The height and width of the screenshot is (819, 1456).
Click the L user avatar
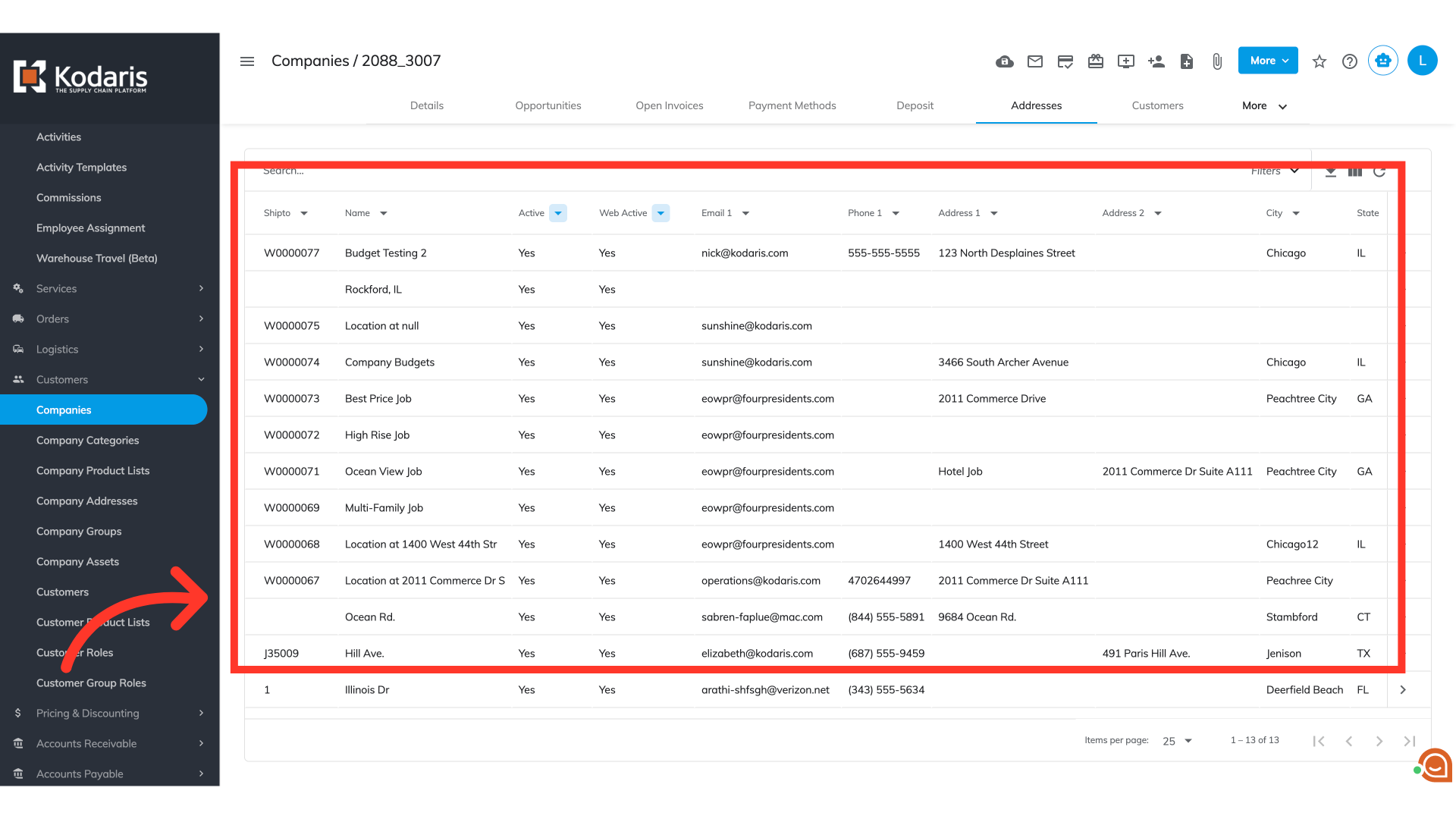pos(1423,61)
